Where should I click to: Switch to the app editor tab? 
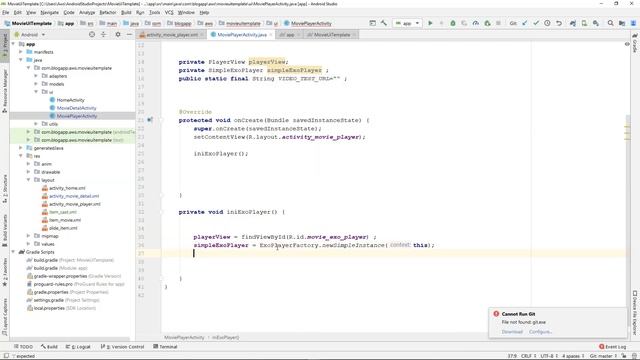(x=289, y=35)
